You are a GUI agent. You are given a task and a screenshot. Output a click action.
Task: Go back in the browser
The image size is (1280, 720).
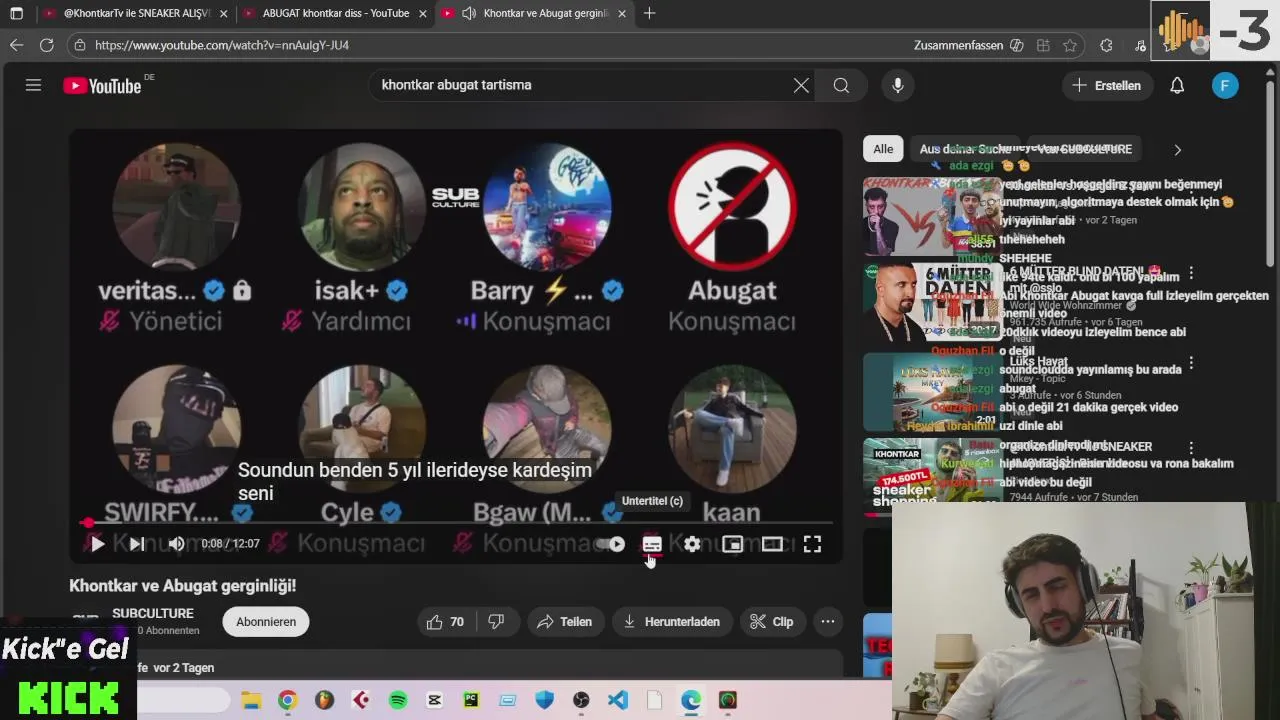[x=16, y=45]
